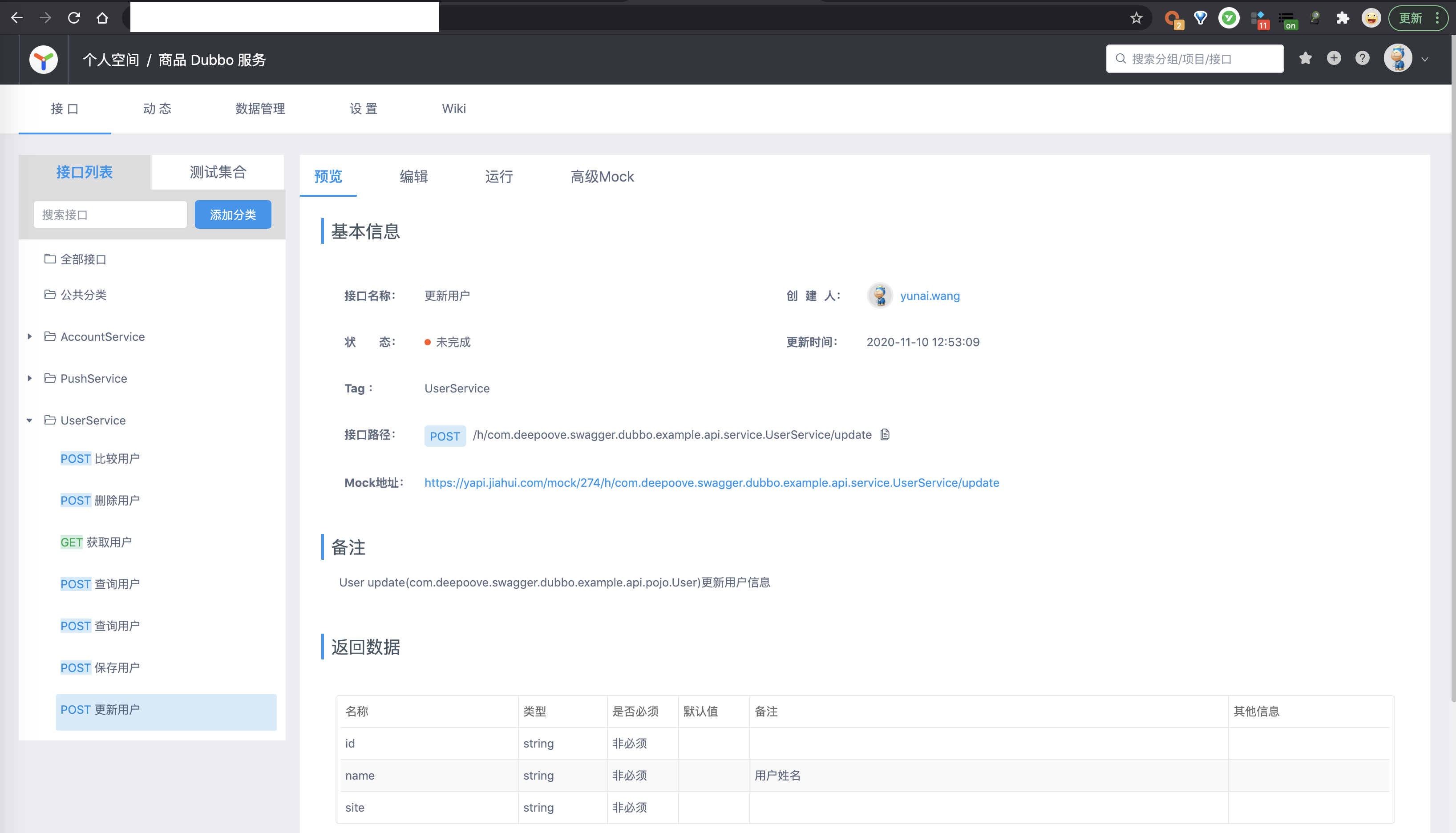Copy the interface path using the clipboard icon

[x=885, y=435]
